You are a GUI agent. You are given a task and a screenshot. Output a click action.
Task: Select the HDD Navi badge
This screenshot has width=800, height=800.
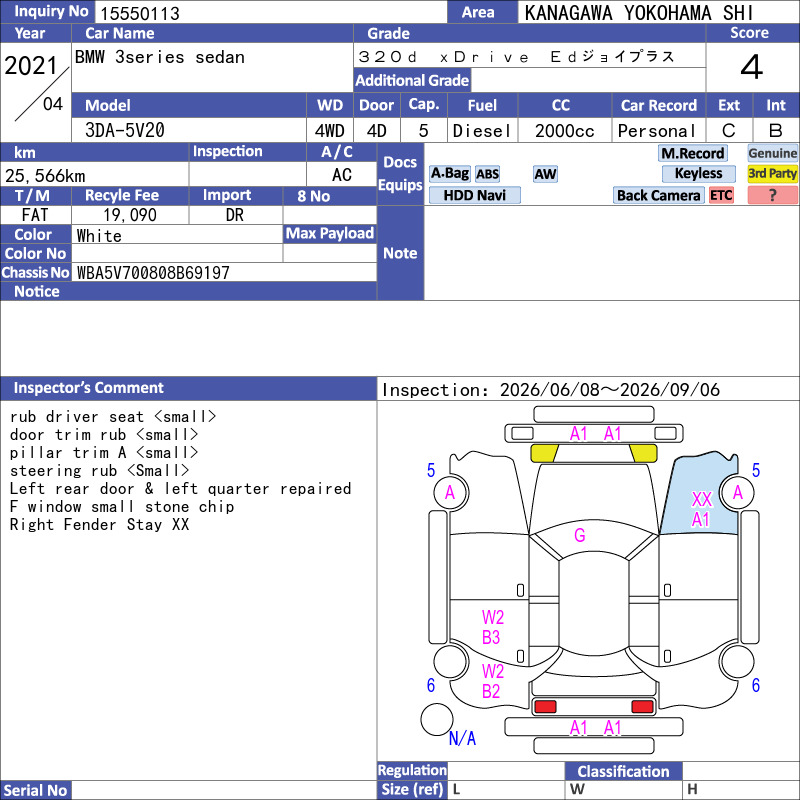474,195
